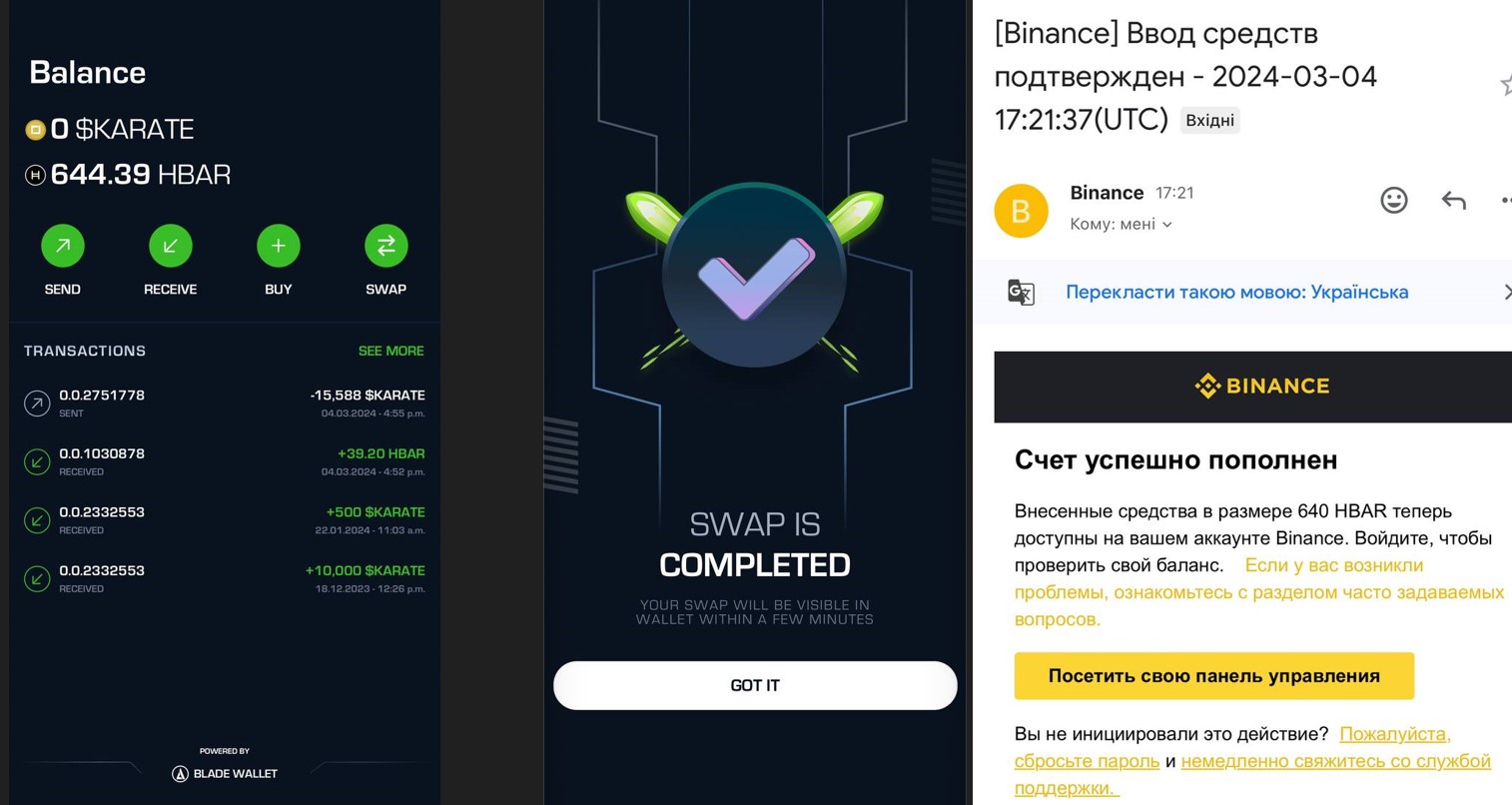Expand recipient details next to 'Кому: мені'
The image size is (1512, 805).
point(1167,225)
